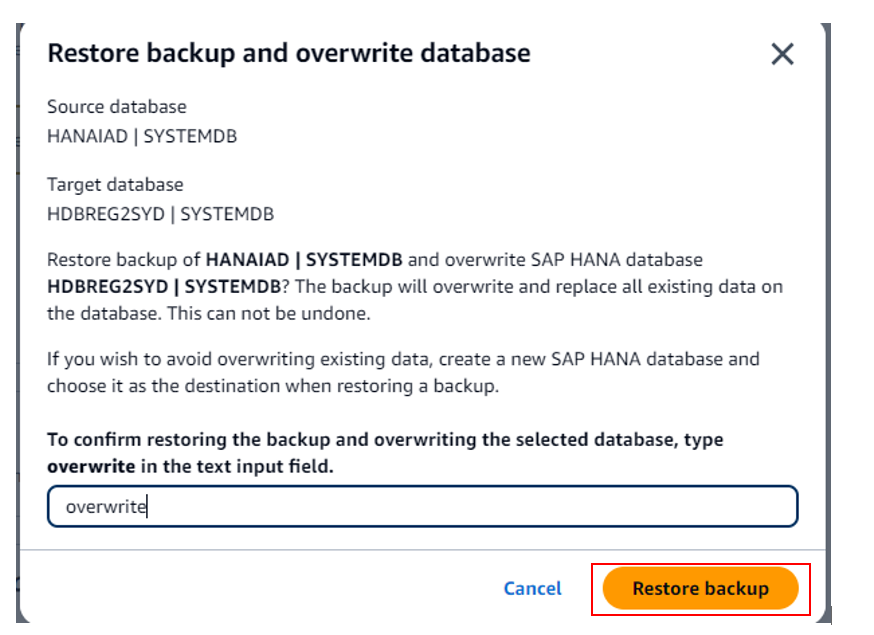Screen dimensions: 874x635
Task: Click bold HANAIAD | SYSTEMDB in the warning paragraph
Action: 304,260
